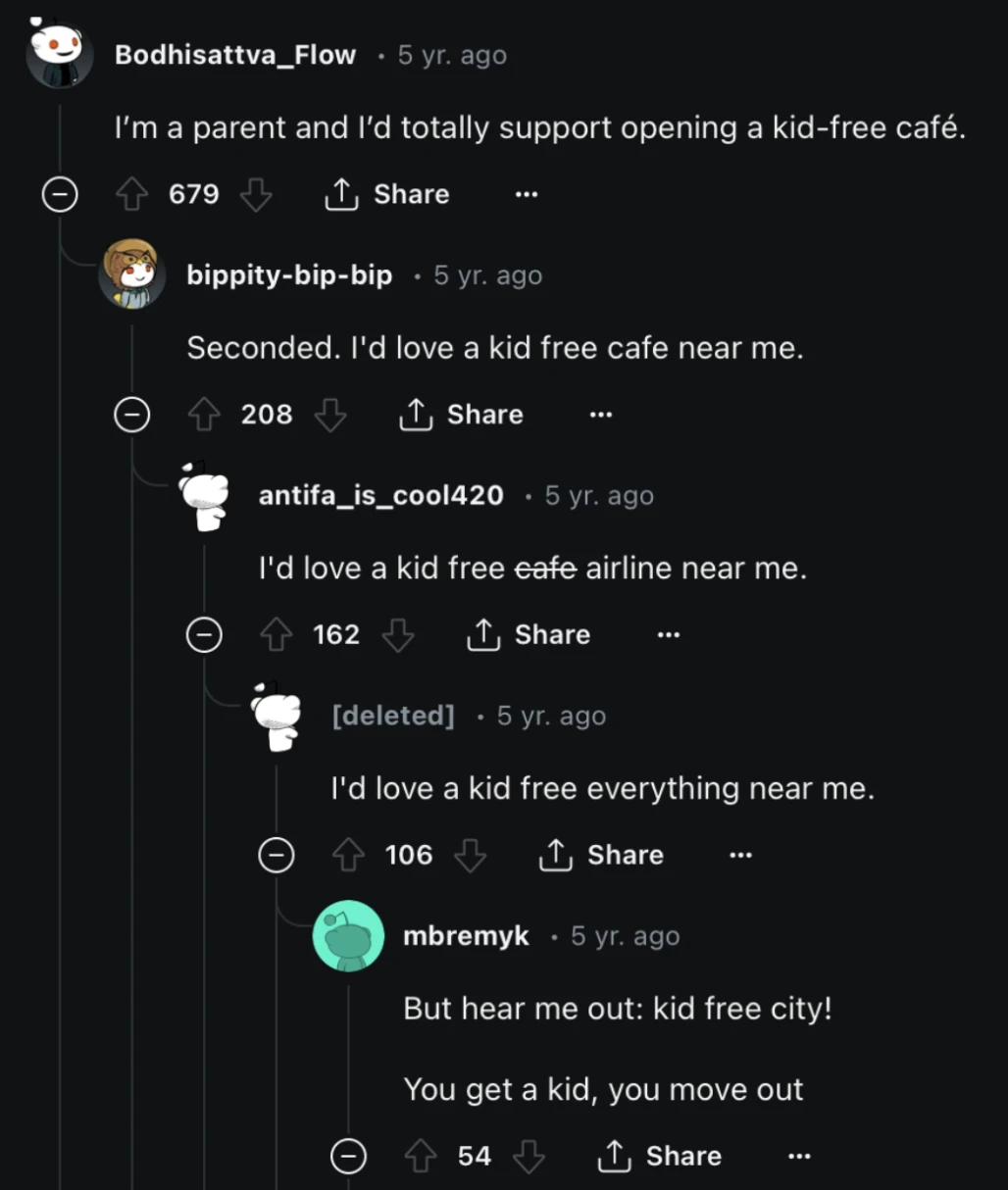The width and height of the screenshot is (1008, 1190).
Task: Downvote the comment with 679 points
Action: pos(256,194)
